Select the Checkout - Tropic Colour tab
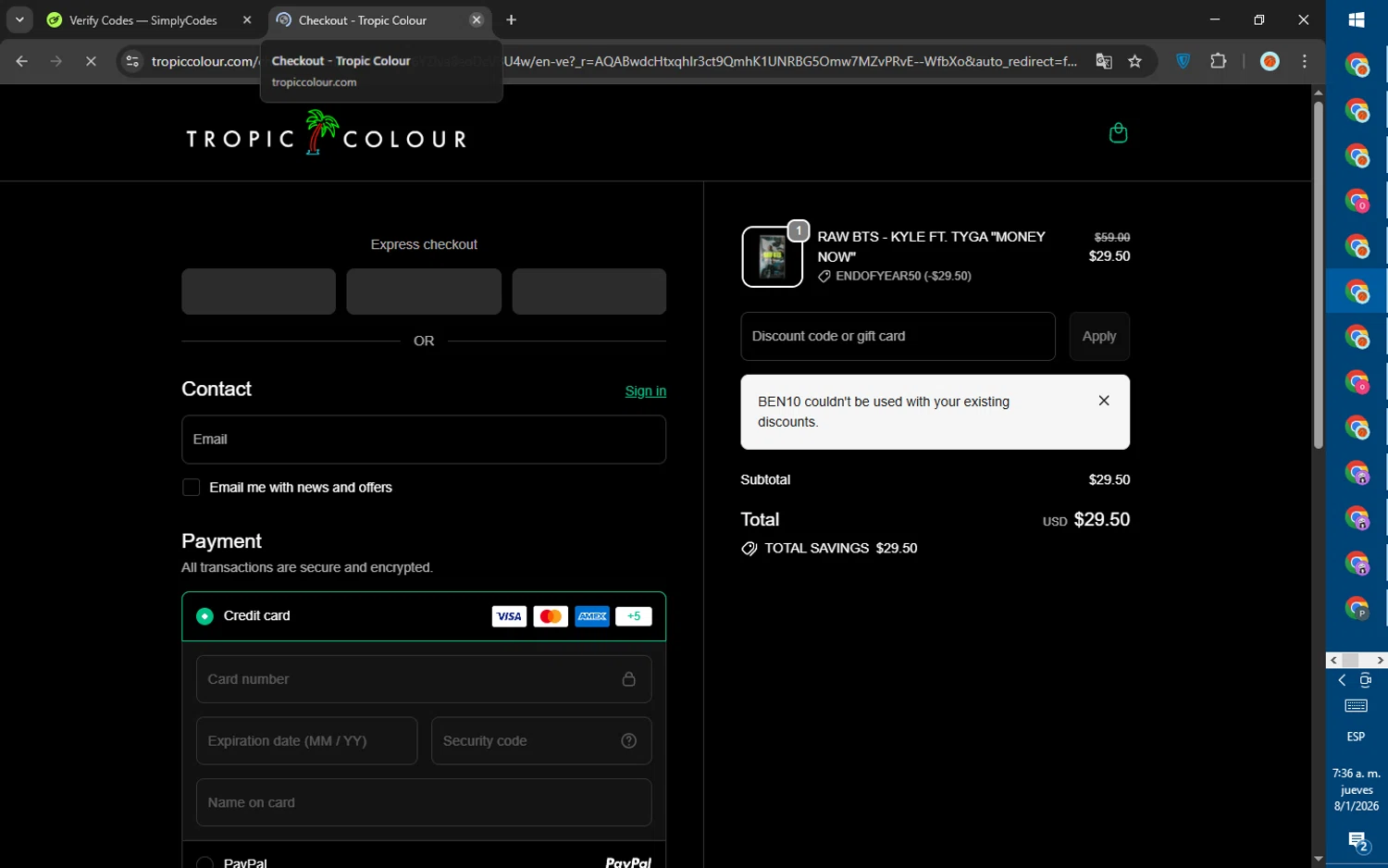 point(363,20)
